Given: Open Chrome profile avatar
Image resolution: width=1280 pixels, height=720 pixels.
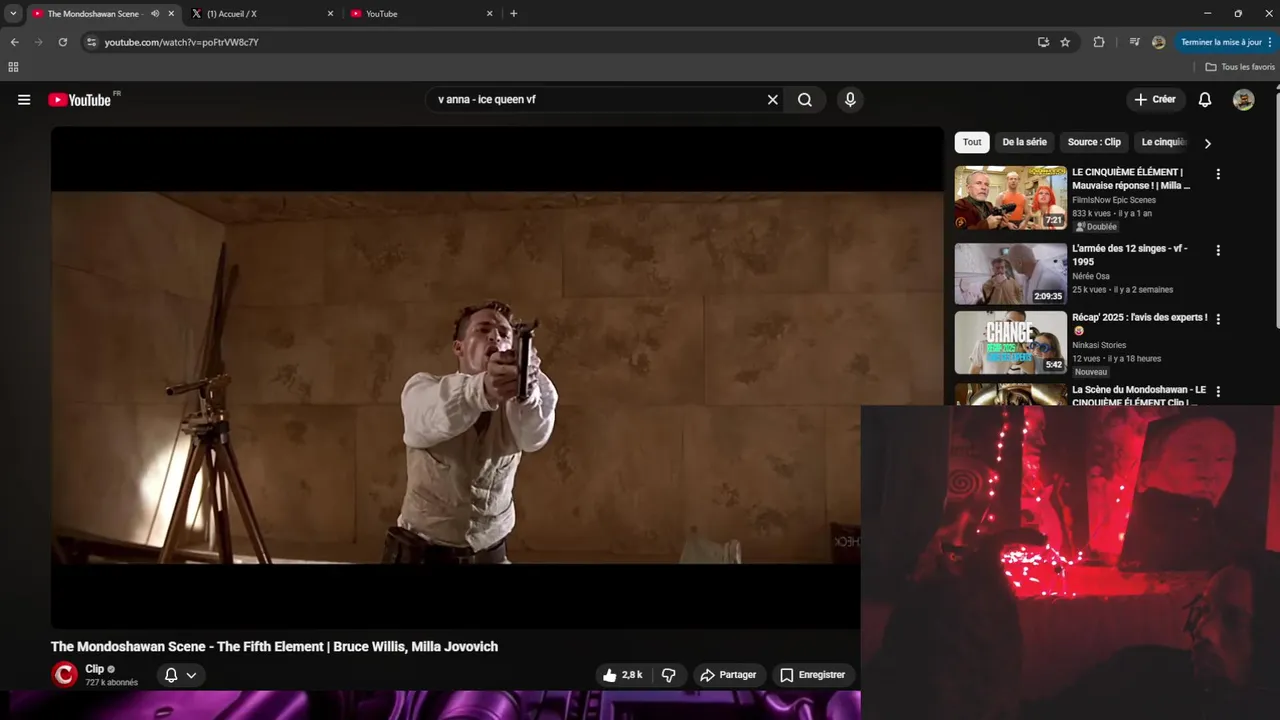Looking at the screenshot, I should 1158,42.
